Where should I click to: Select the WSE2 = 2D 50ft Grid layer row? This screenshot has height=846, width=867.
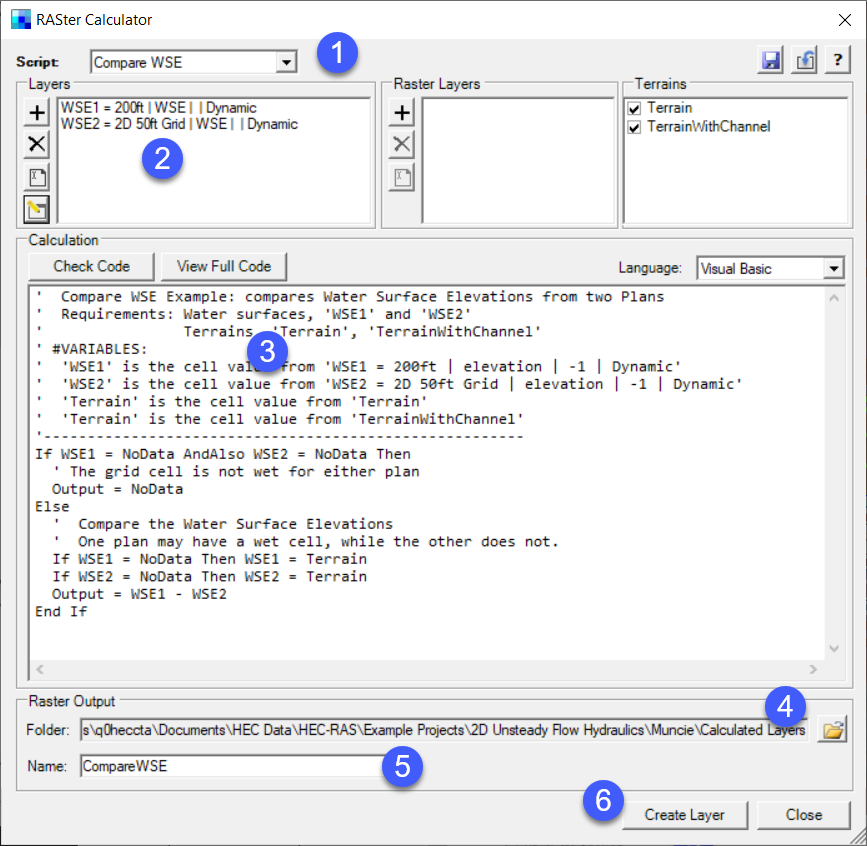[179, 124]
